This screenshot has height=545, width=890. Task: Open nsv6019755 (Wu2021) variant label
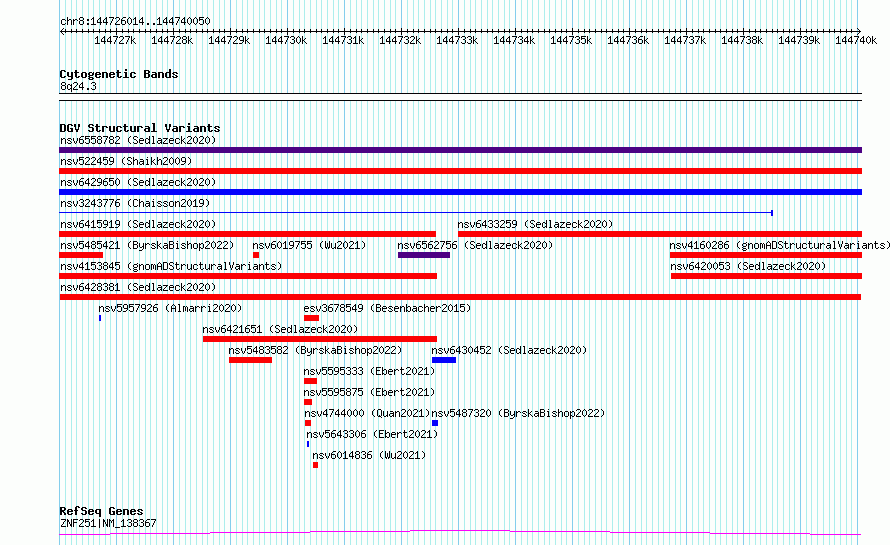[309, 245]
